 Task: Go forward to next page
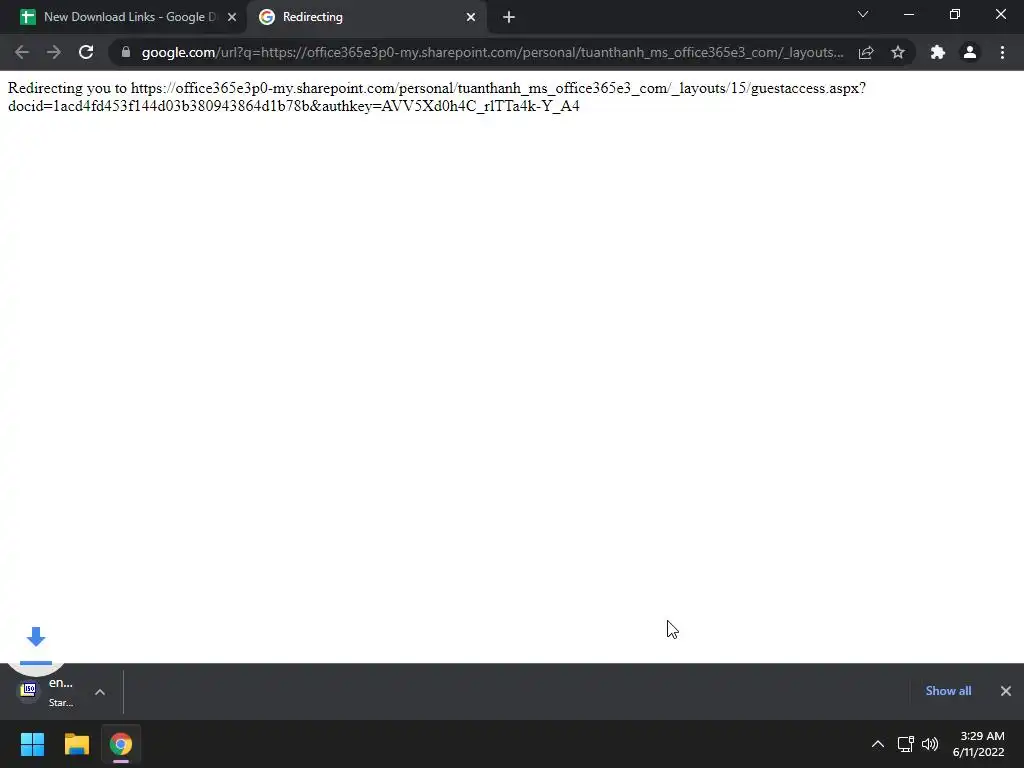pos(54,52)
